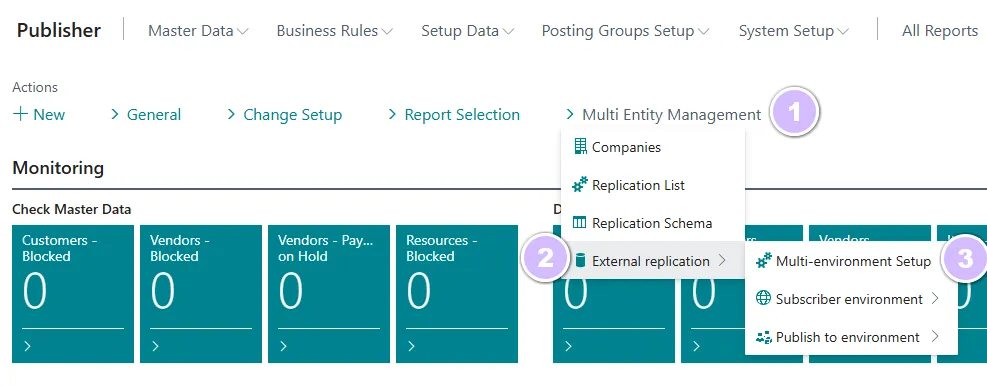Open the Report Selection action group
The height and width of the screenshot is (386, 987).
coord(454,115)
